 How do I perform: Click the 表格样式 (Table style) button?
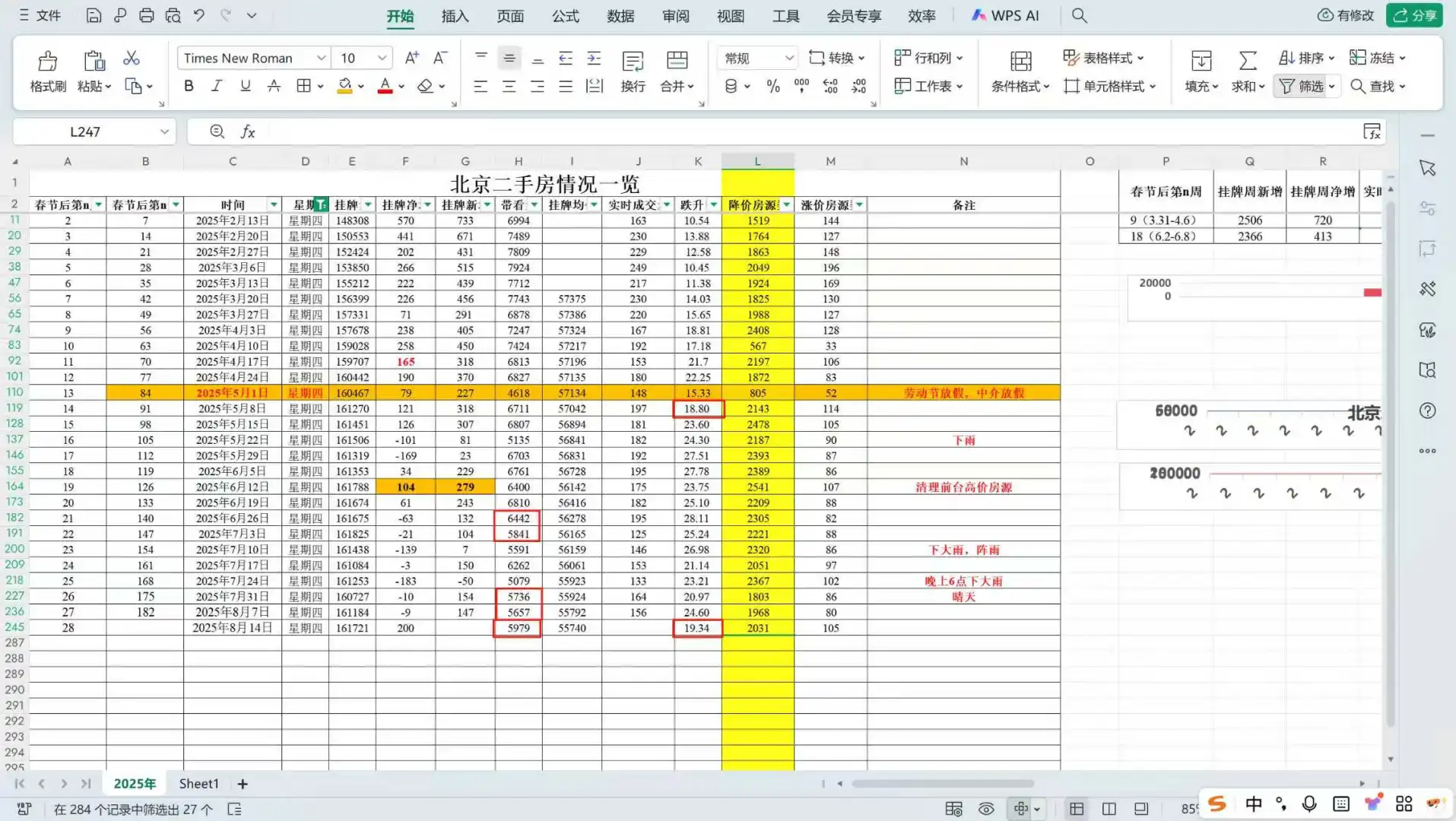tap(1103, 58)
